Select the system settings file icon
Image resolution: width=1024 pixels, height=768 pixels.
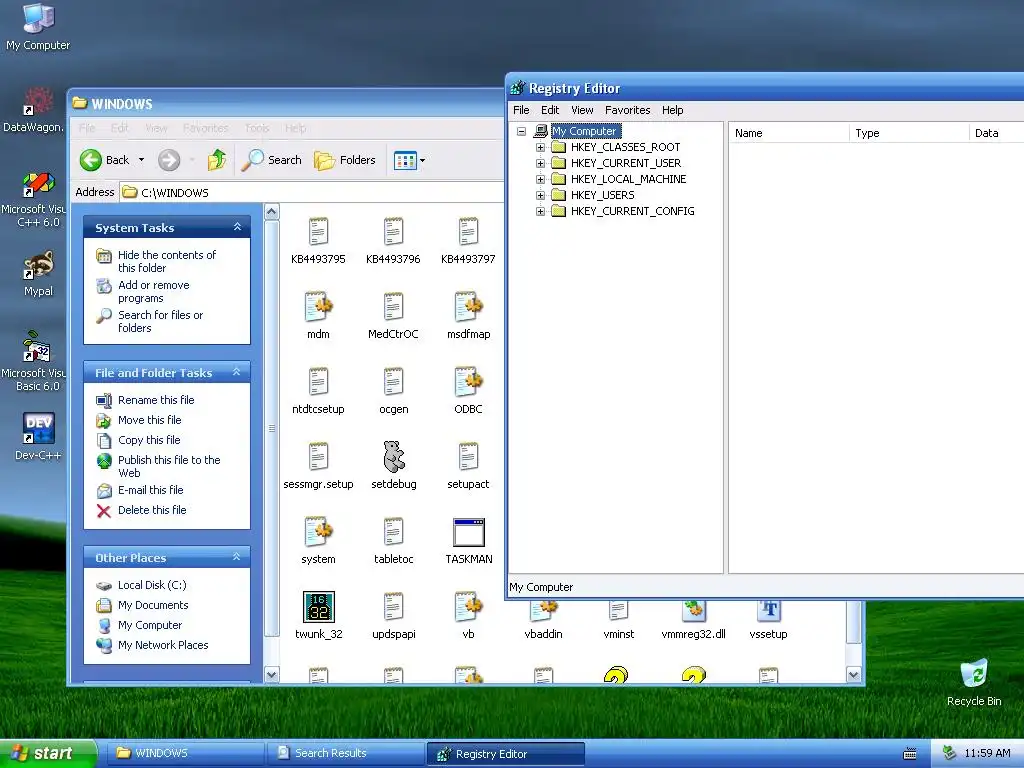[x=318, y=532]
